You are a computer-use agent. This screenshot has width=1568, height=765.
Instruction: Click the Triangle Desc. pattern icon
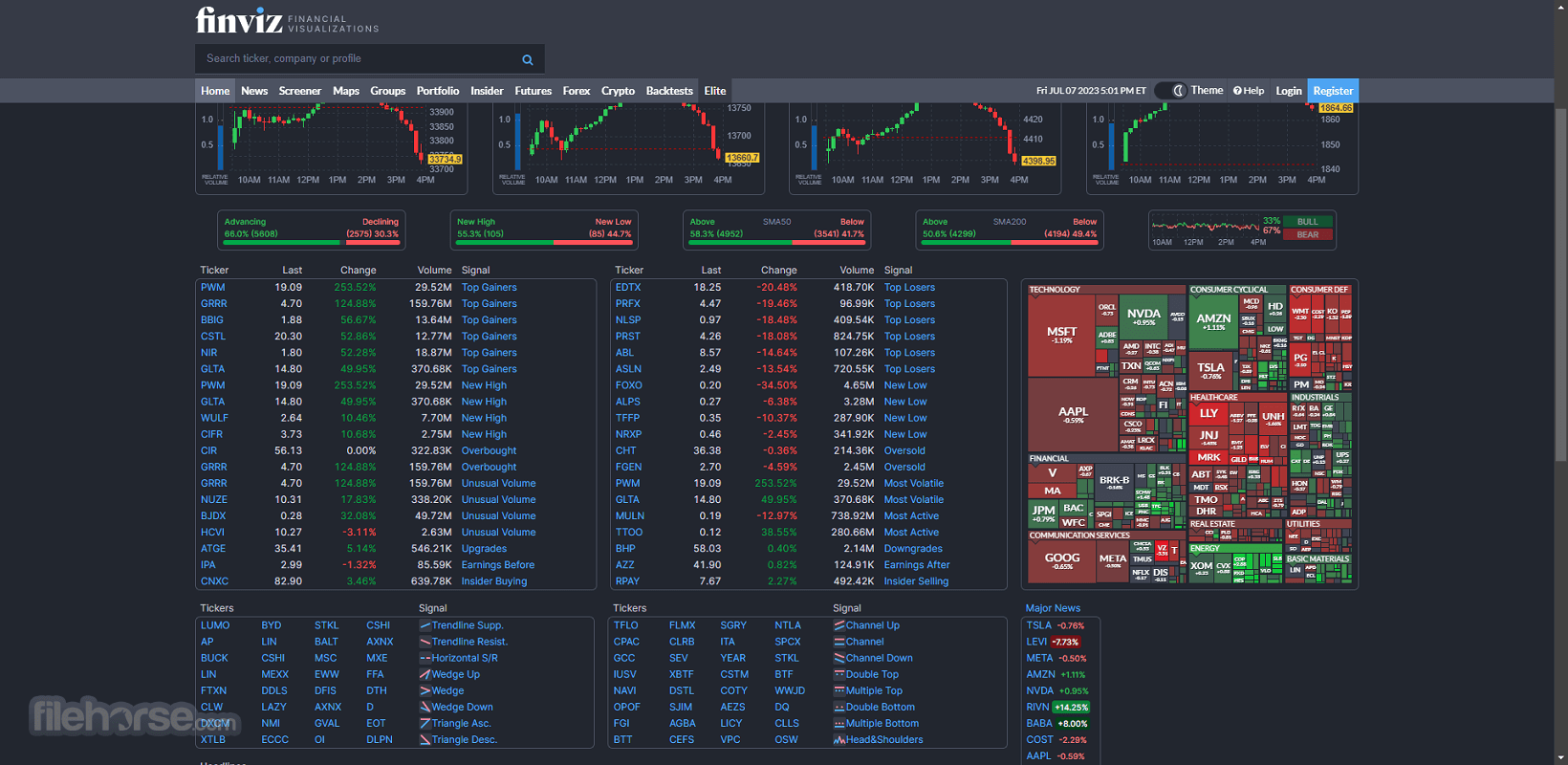pyautogui.click(x=425, y=739)
